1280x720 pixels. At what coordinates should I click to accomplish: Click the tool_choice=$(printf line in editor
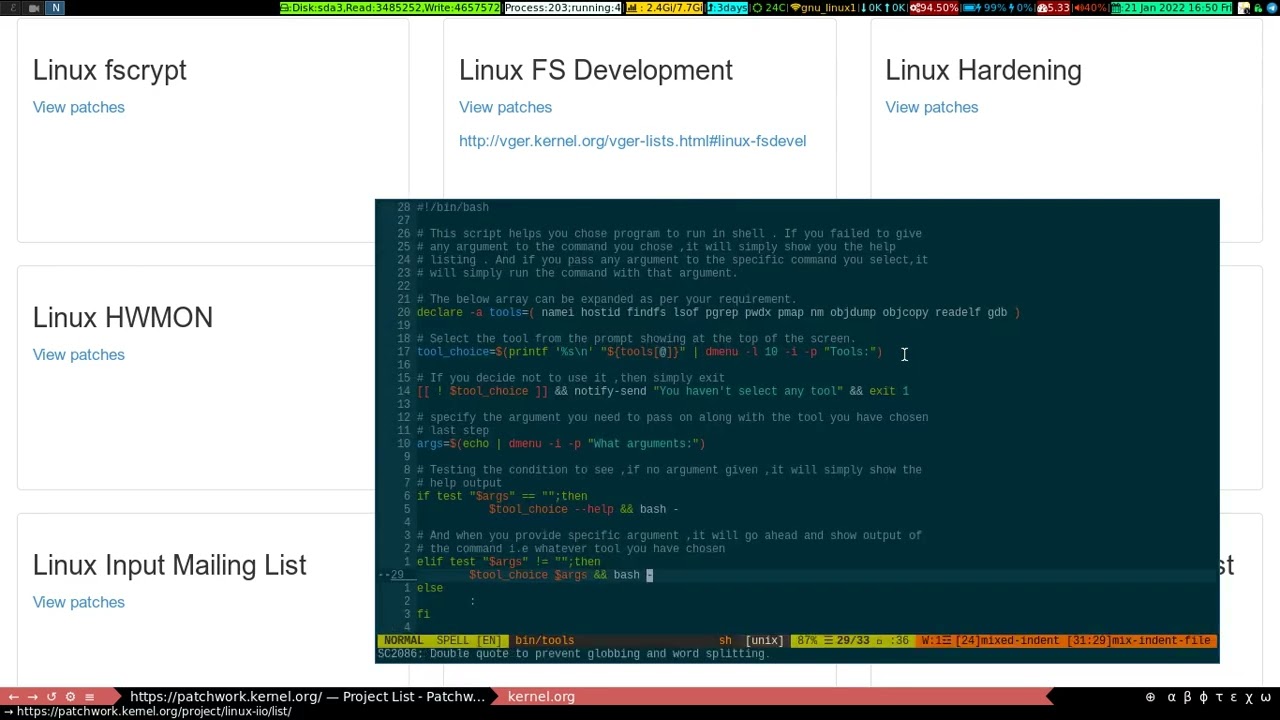point(649,352)
